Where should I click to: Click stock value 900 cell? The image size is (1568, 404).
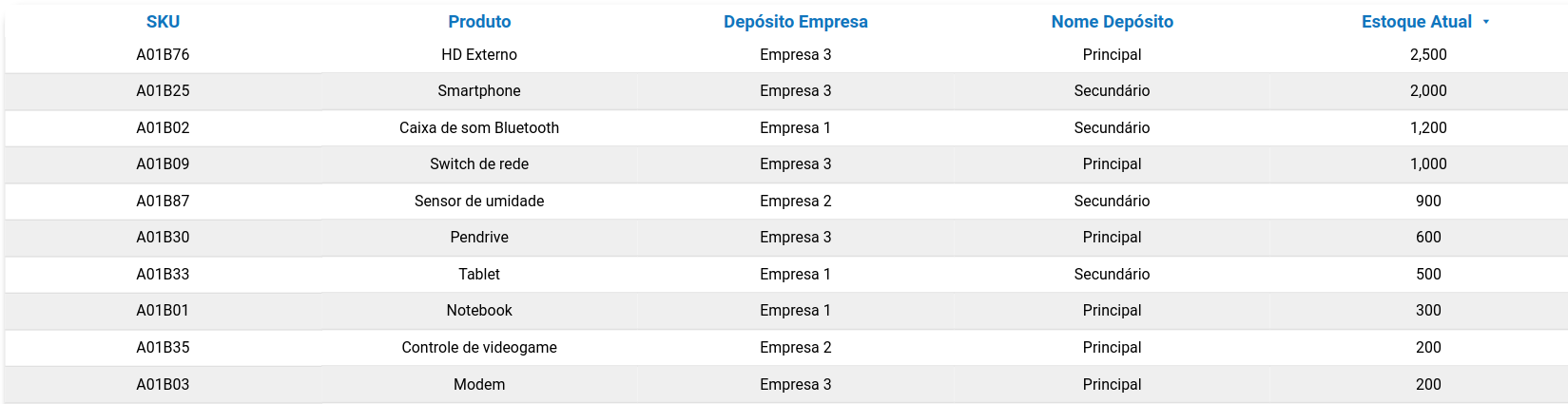(1428, 202)
